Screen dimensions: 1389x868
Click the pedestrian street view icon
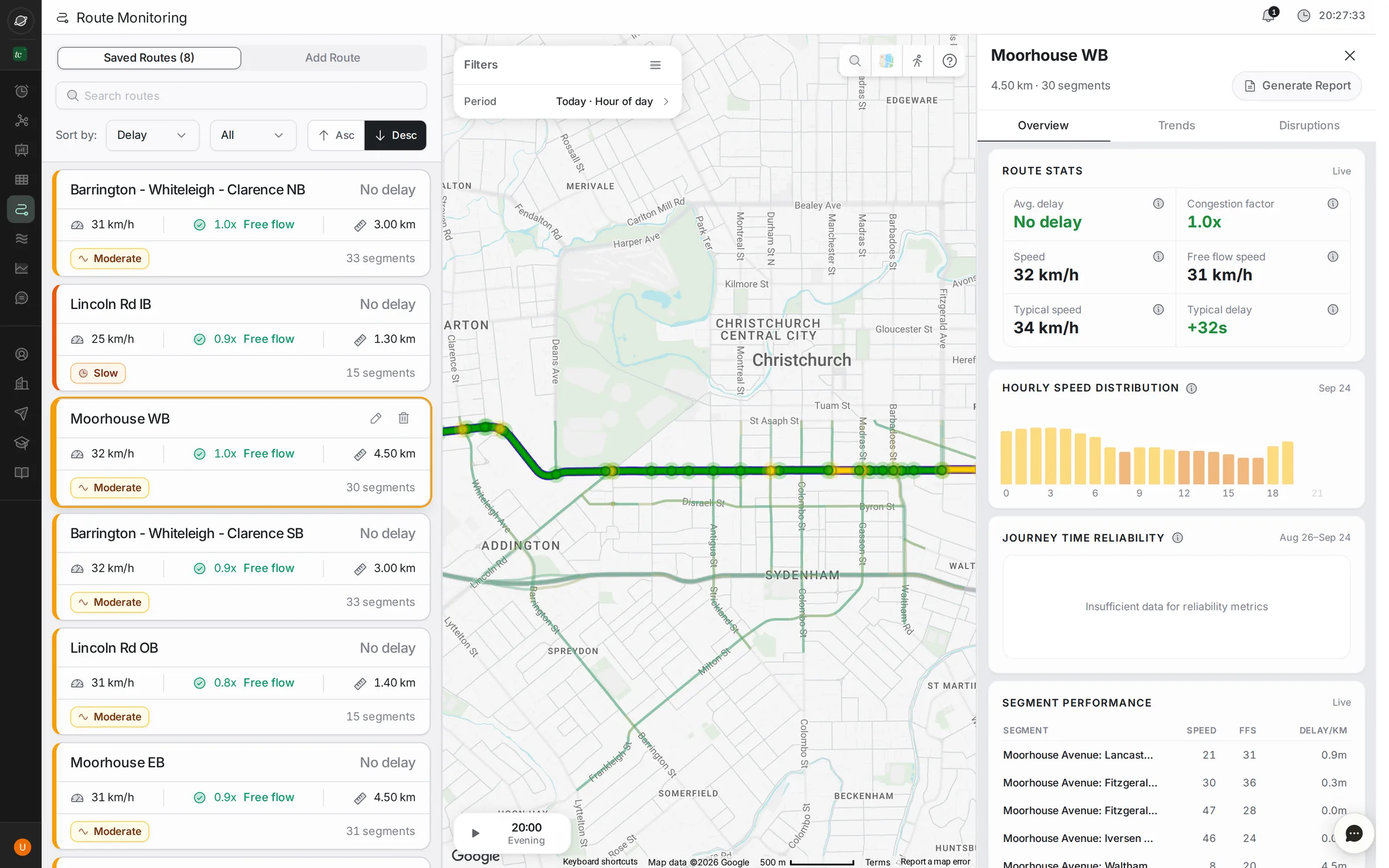pos(917,61)
